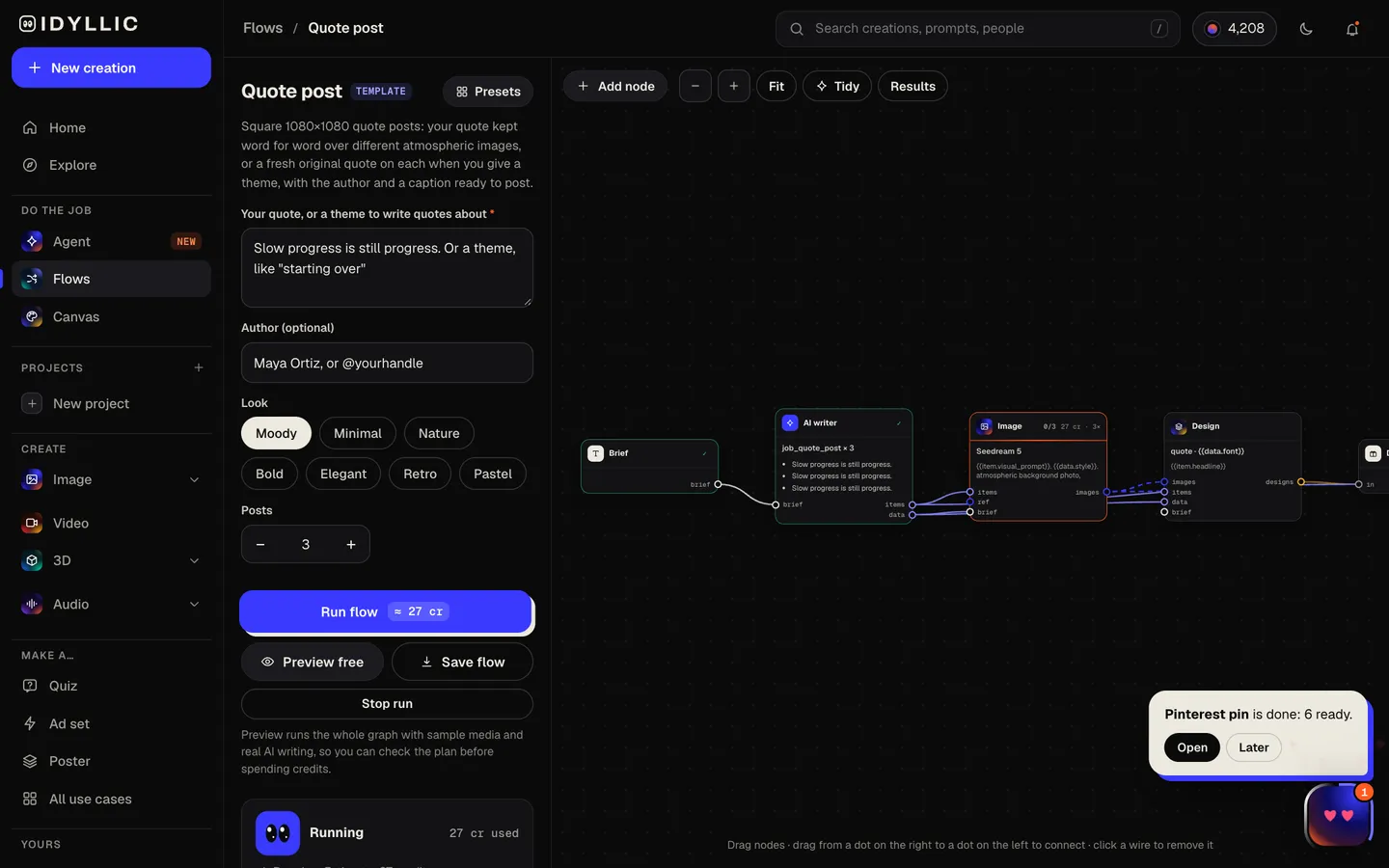
Task: Click the Run flow button
Action: pyautogui.click(x=386, y=611)
